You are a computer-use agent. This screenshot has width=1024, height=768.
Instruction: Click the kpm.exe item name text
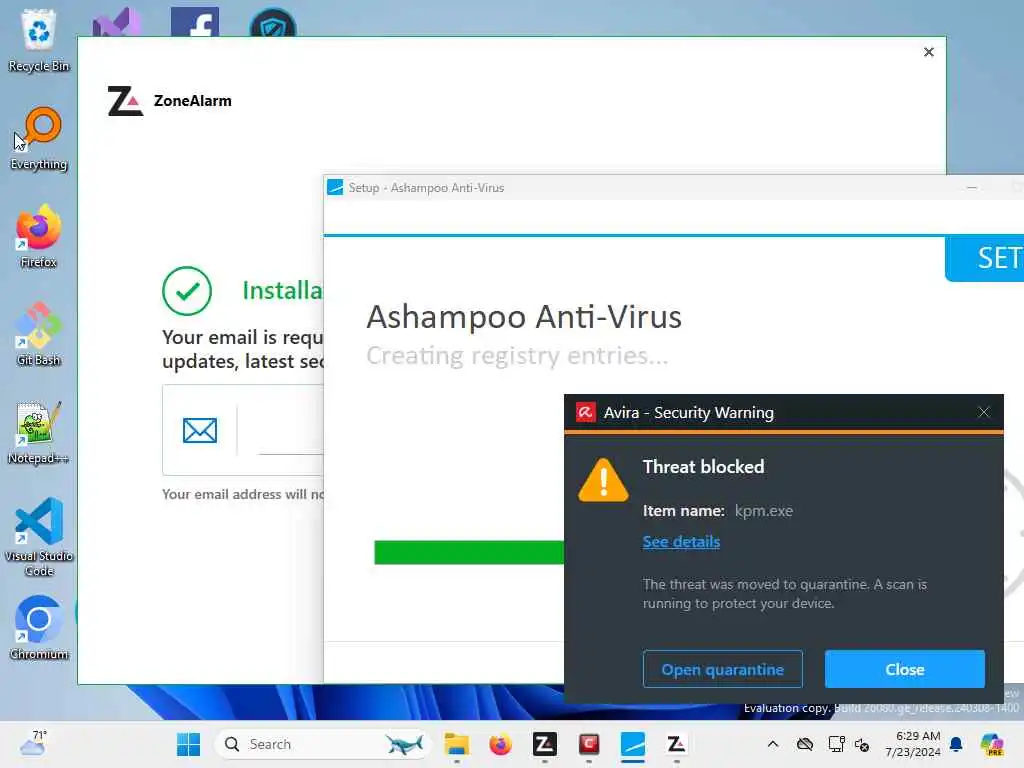(x=763, y=511)
